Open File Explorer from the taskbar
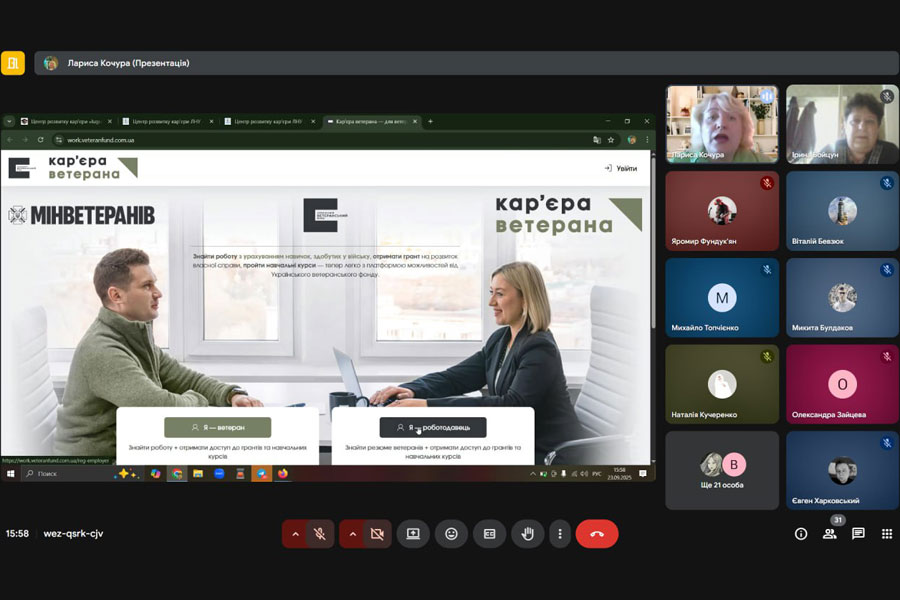Image resolution: width=900 pixels, height=600 pixels. coord(198,474)
